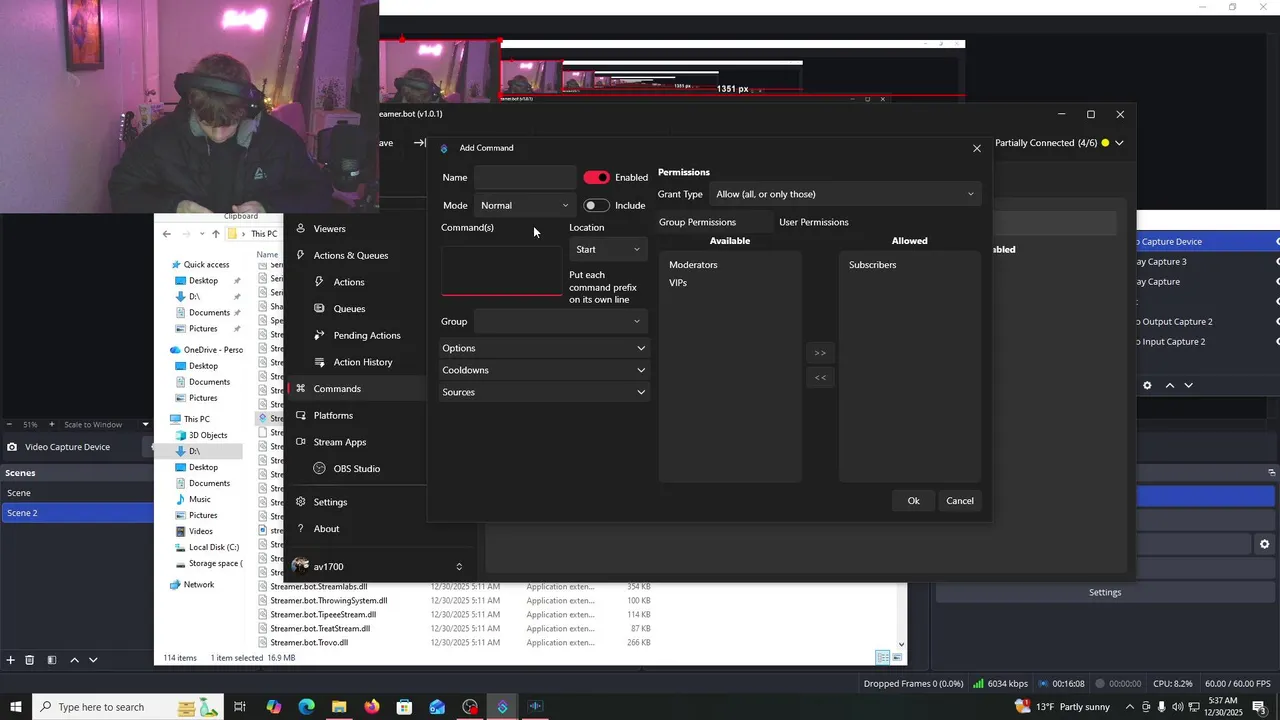Click the Windows Start button

pos(16,707)
